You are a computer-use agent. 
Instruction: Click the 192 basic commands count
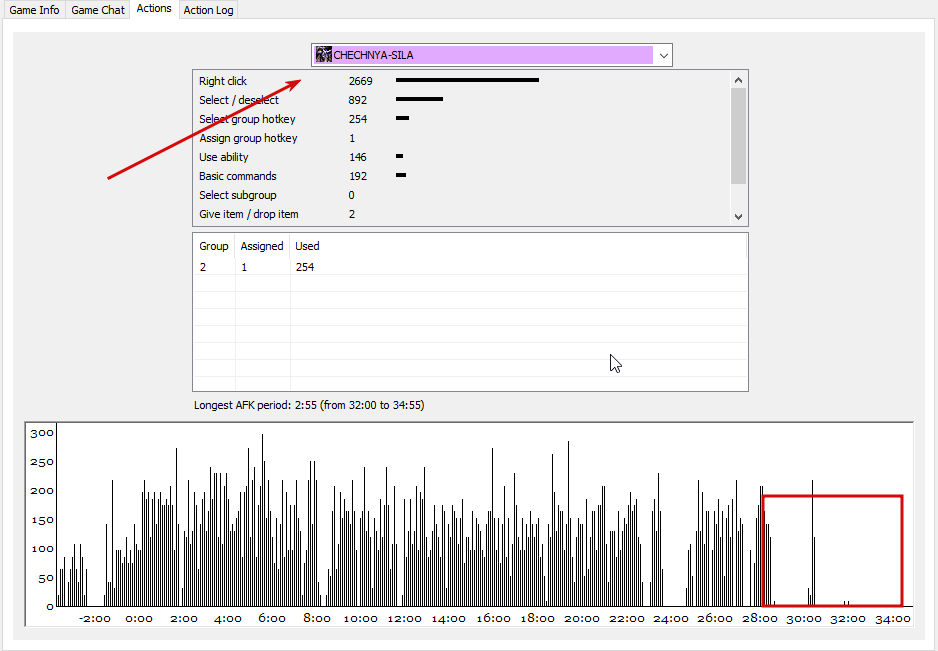click(358, 177)
